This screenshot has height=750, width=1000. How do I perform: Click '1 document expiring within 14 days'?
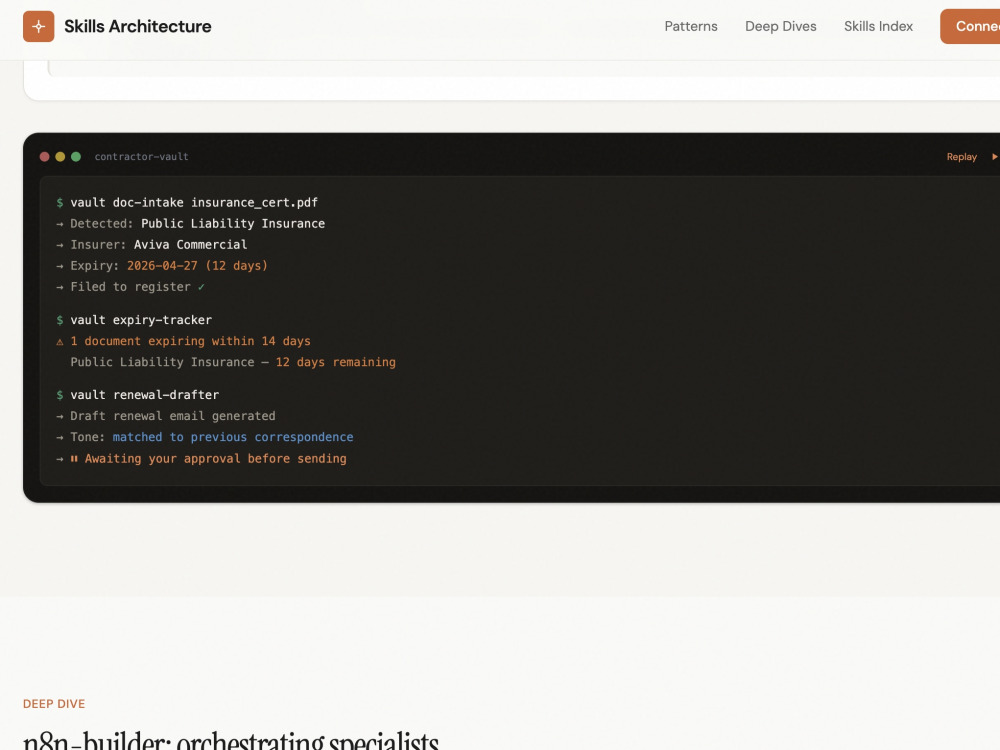coord(190,341)
